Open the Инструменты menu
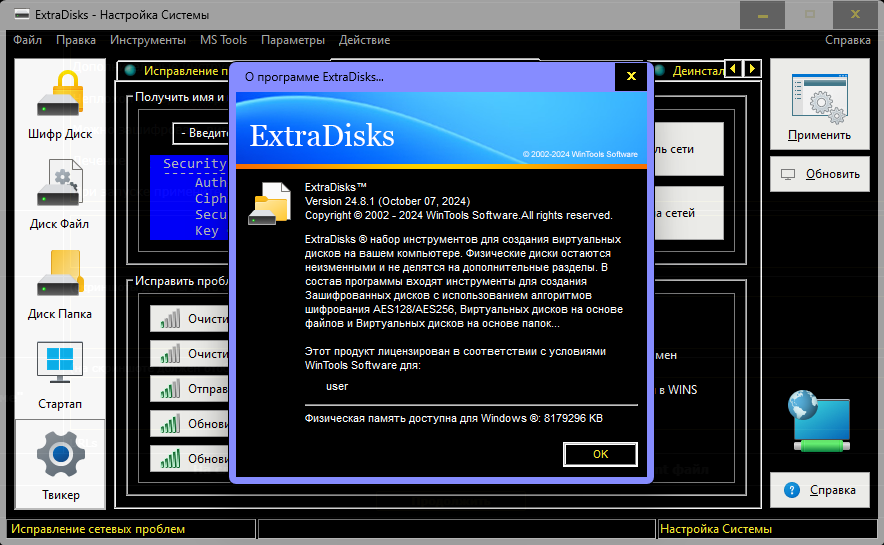This screenshot has width=884, height=545. point(148,40)
